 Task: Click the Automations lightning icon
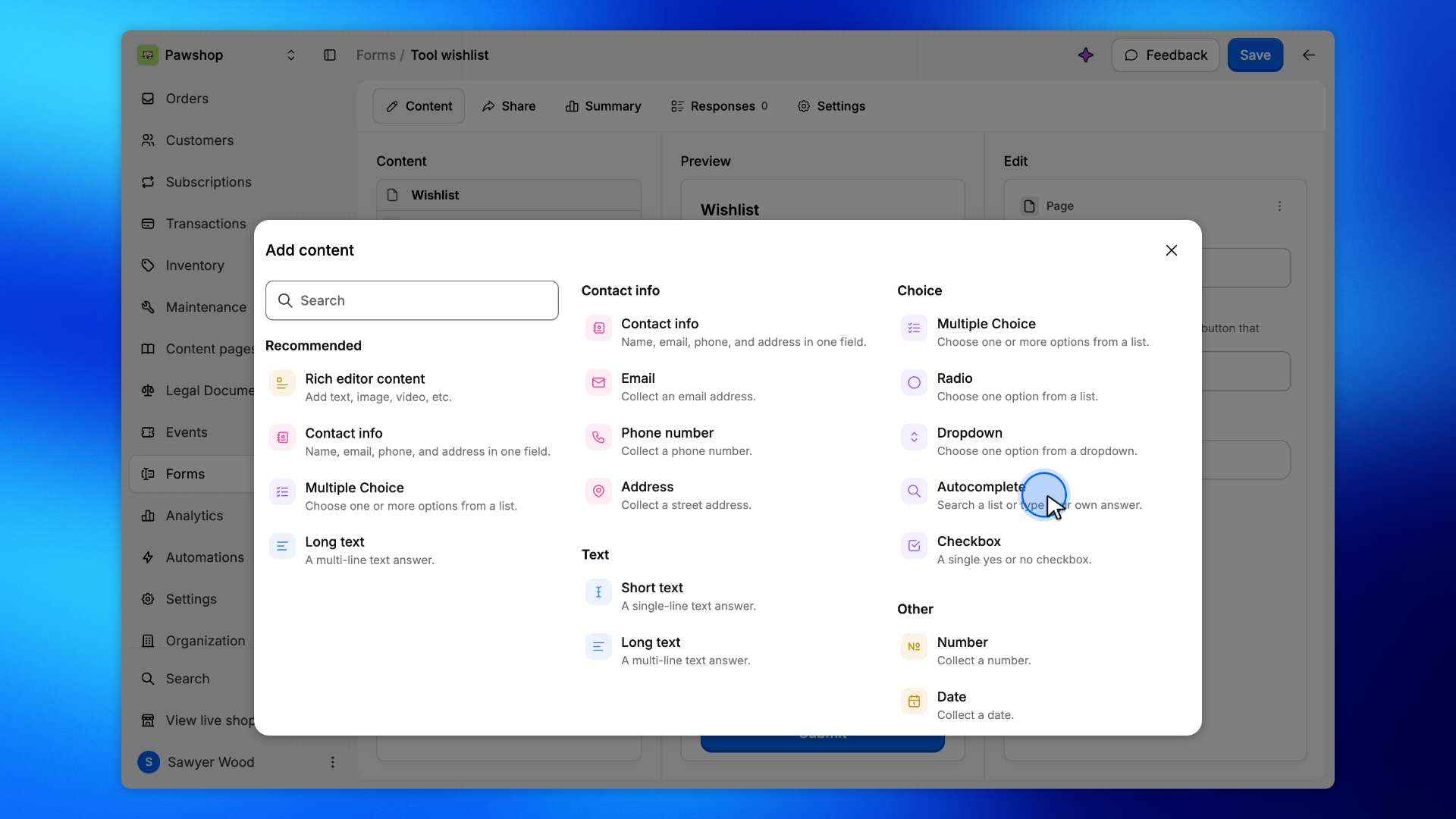pyautogui.click(x=148, y=557)
